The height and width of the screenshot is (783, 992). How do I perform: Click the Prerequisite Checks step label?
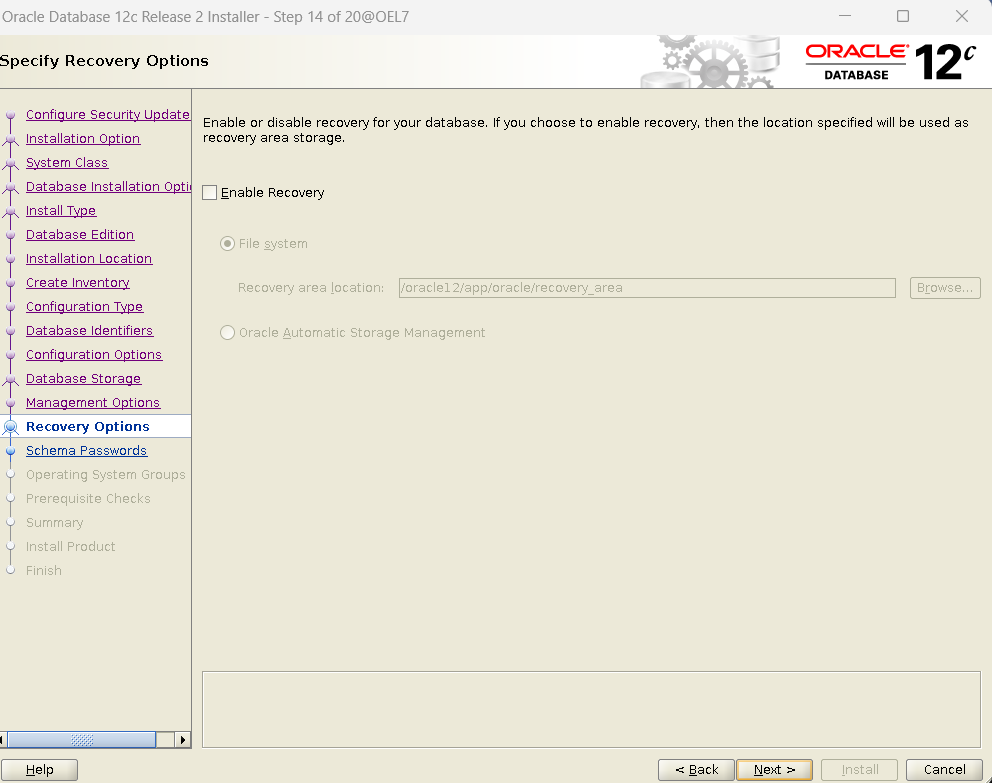click(88, 499)
